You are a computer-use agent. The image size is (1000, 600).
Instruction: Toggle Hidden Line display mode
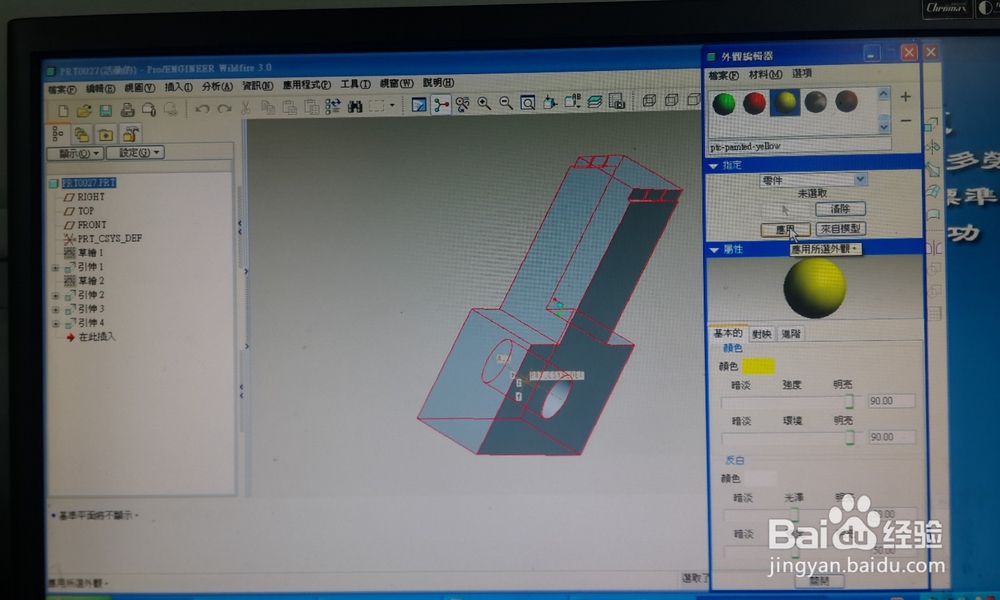point(672,99)
